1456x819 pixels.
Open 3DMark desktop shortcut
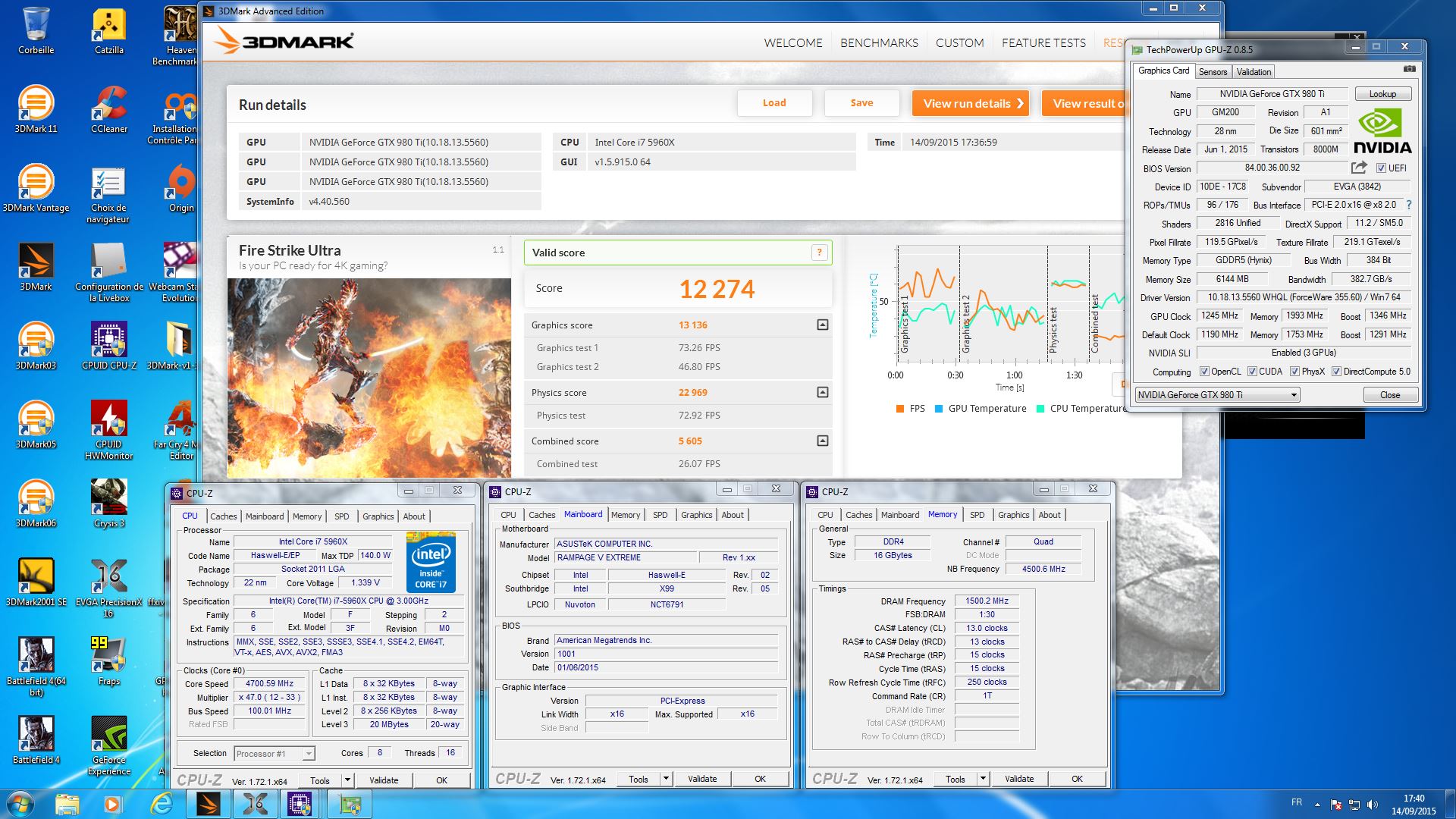click(36, 267)
